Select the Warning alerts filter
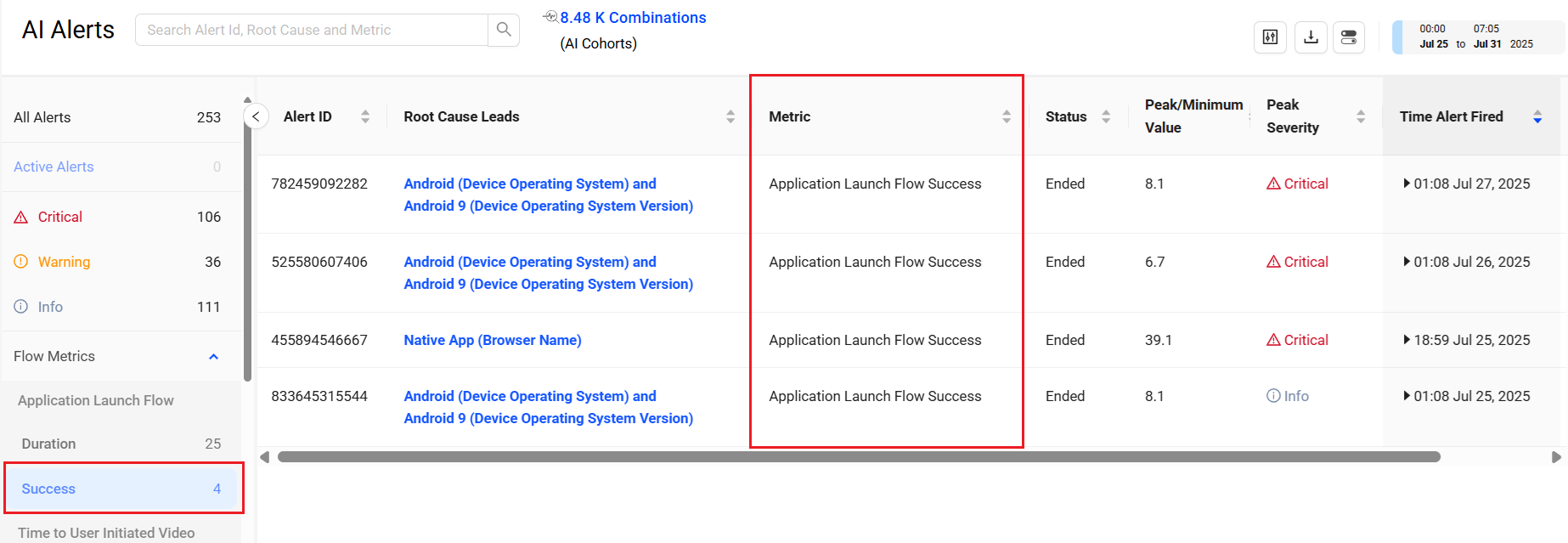The image size is (1568, 543). click(x=64, y=262)
